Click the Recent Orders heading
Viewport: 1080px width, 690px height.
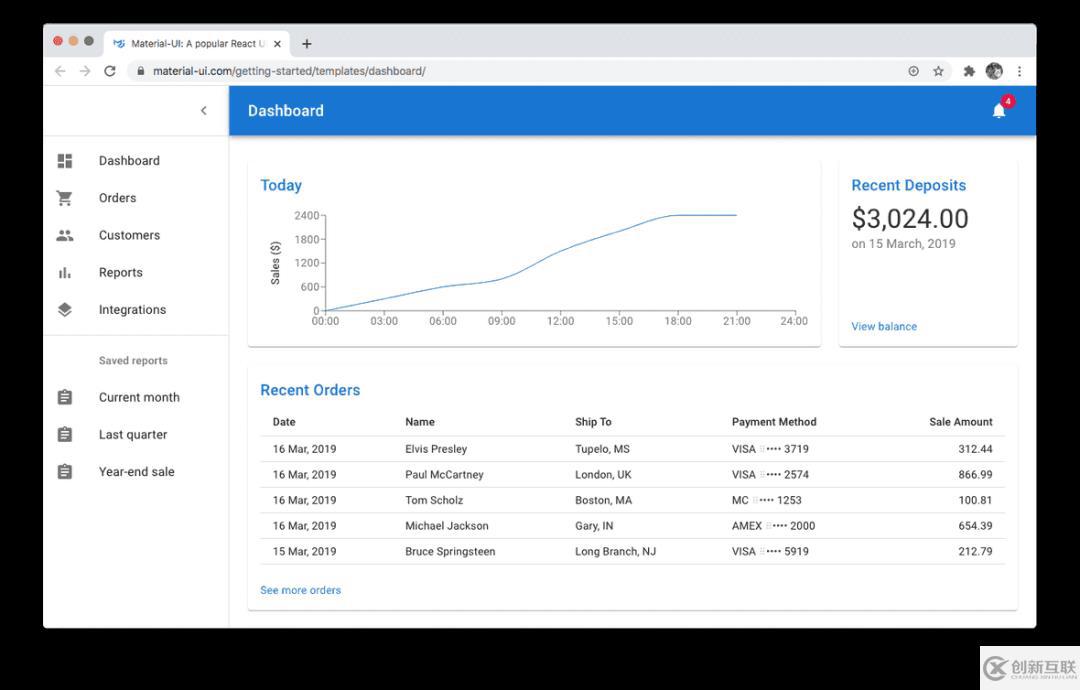tap(310, 390)
